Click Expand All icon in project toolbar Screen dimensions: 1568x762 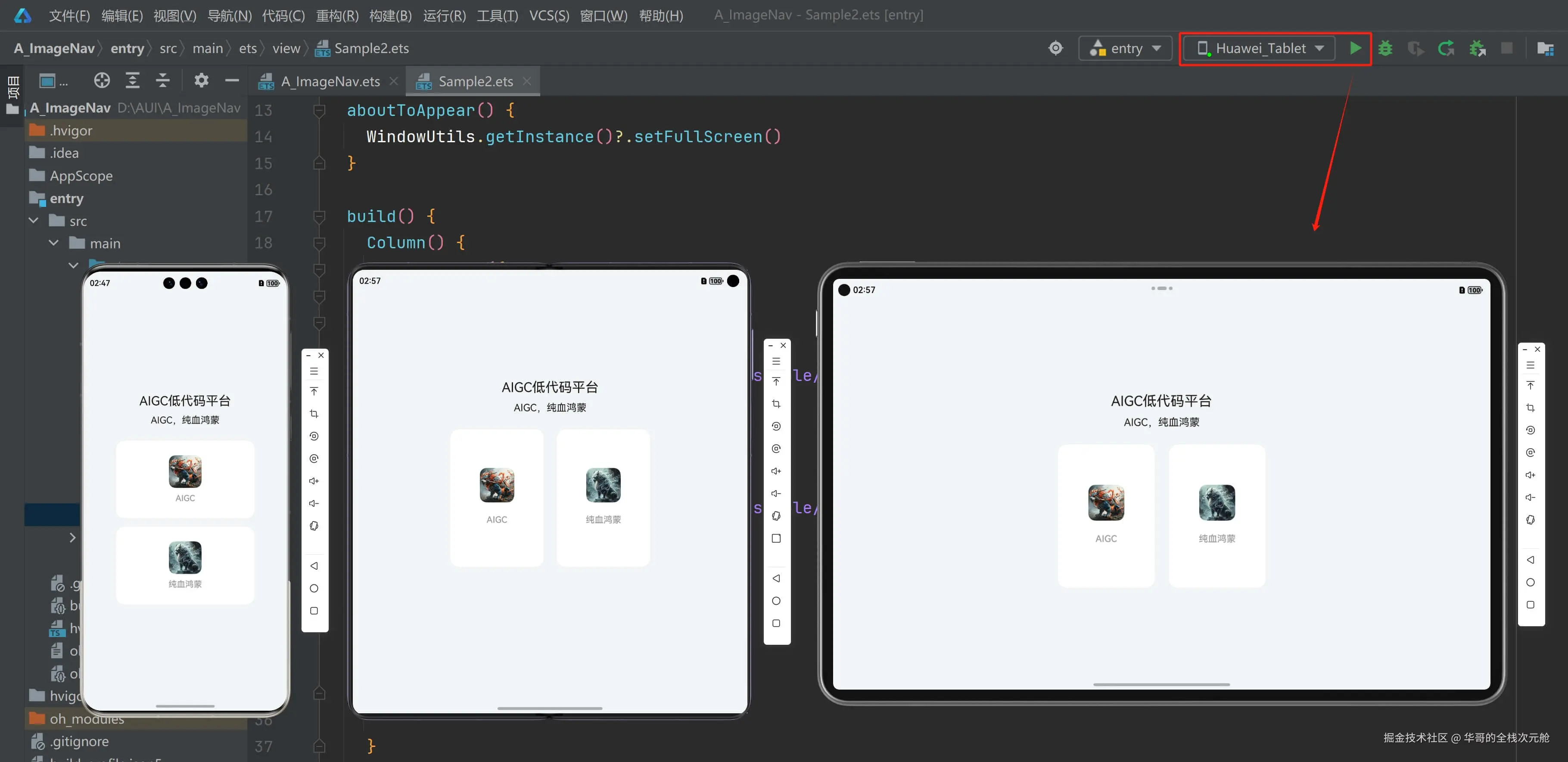coord(132,81)
